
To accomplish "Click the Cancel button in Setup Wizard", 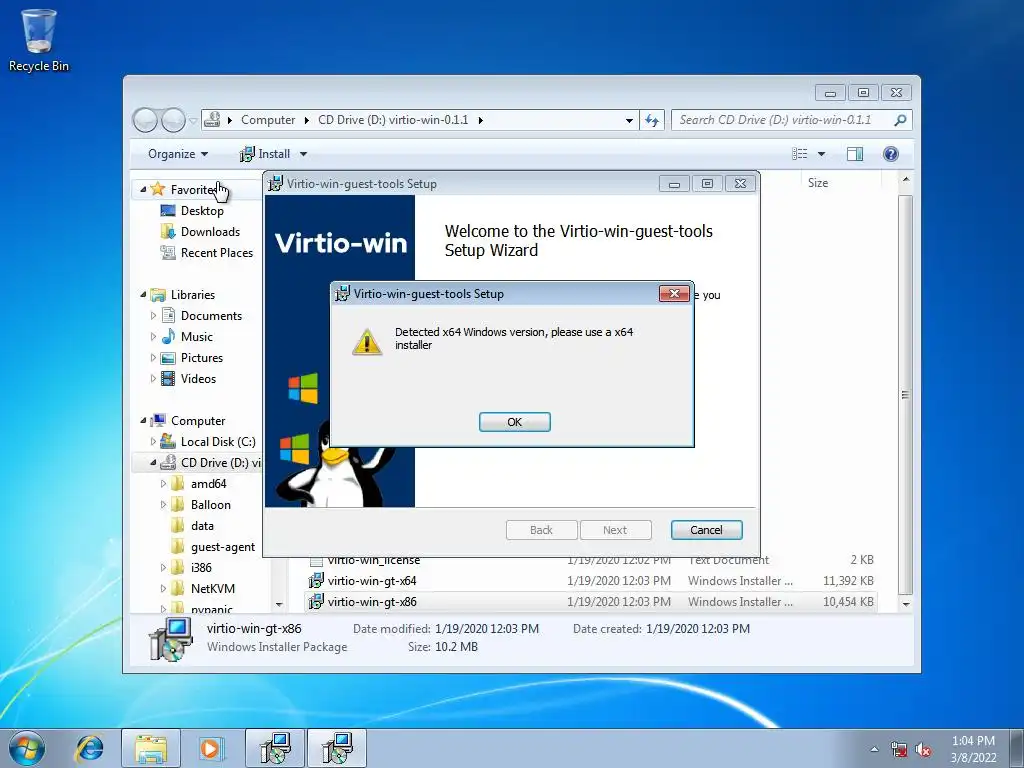I will (x=707, y=530).
